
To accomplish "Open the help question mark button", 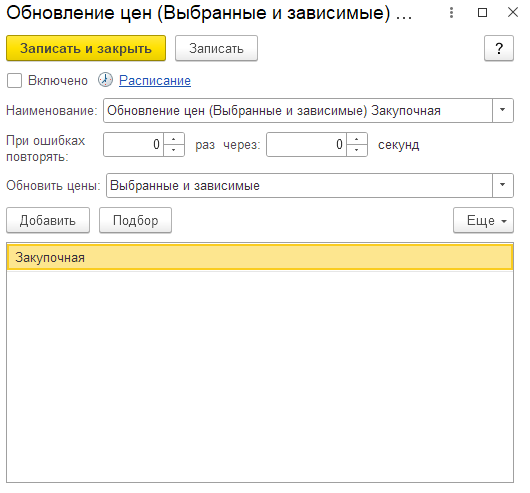I will pyautogui.click(x=499, y=48).
